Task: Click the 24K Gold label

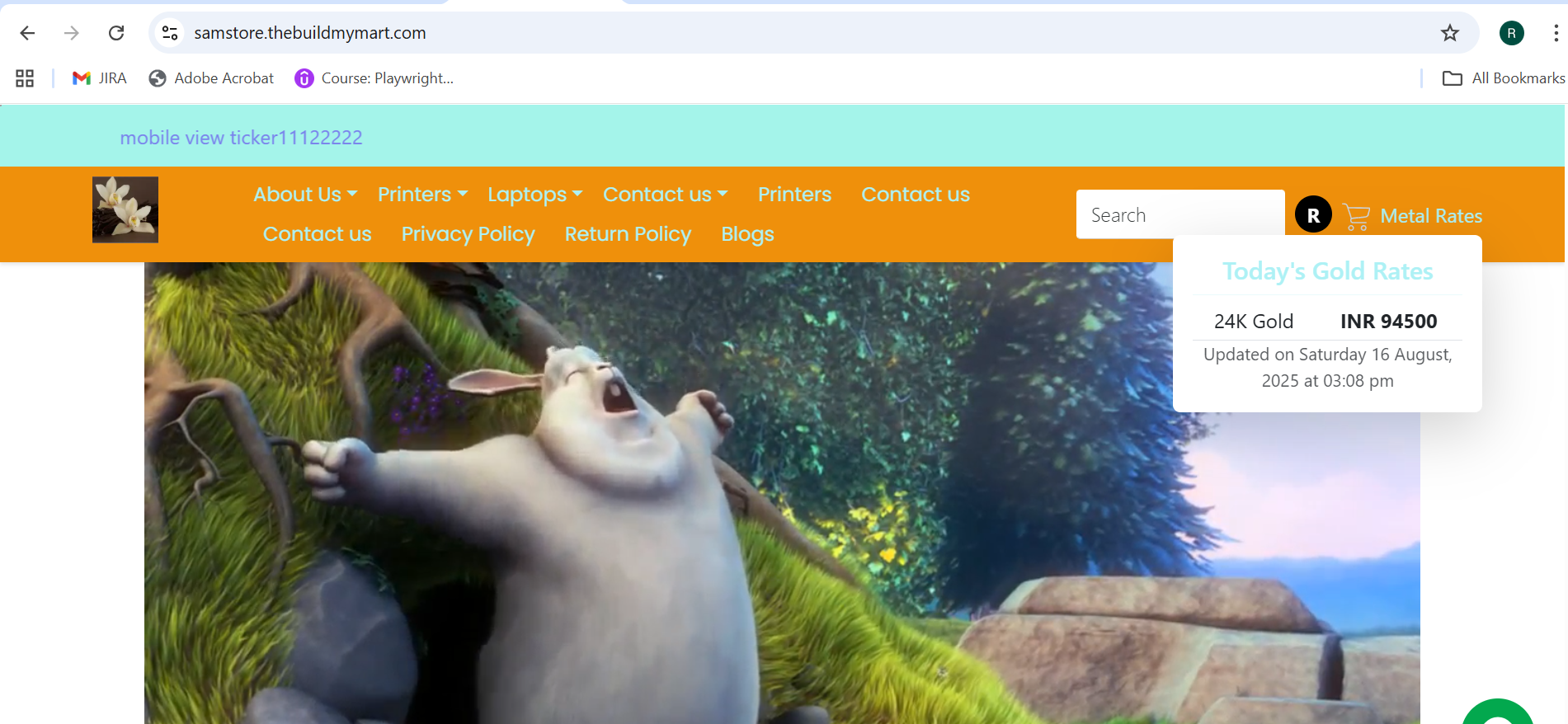Action: 1254,322
